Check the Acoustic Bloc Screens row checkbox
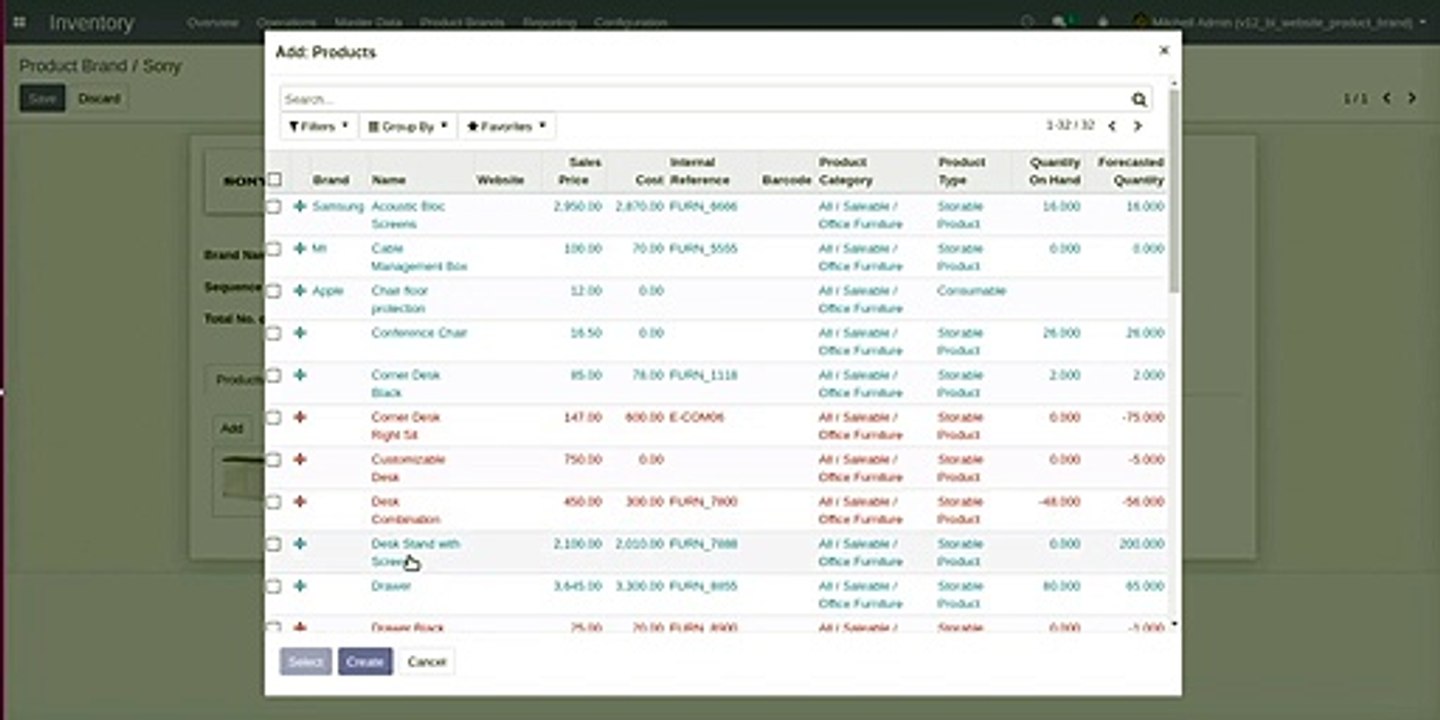The height and width of the screenshot is (720, 1440). click(273, 206)
